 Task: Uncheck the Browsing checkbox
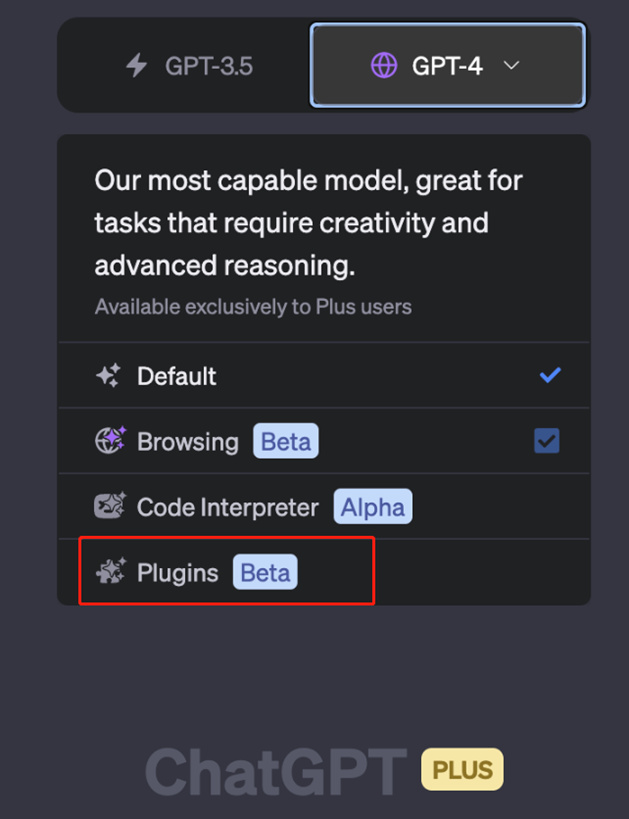click(x=547, y=441)
